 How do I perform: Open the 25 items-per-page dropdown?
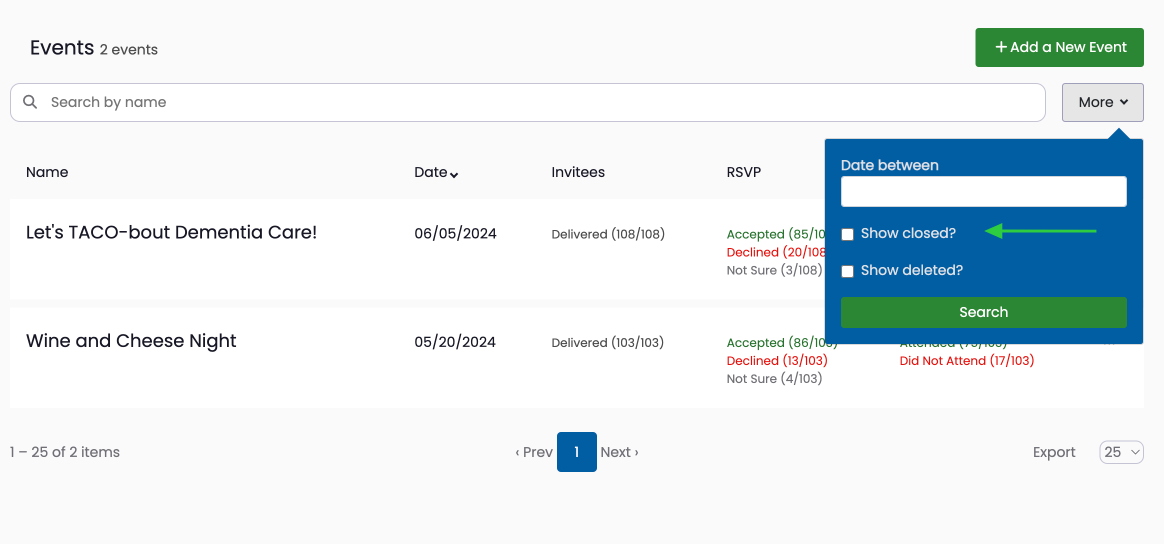point(1121,452)
